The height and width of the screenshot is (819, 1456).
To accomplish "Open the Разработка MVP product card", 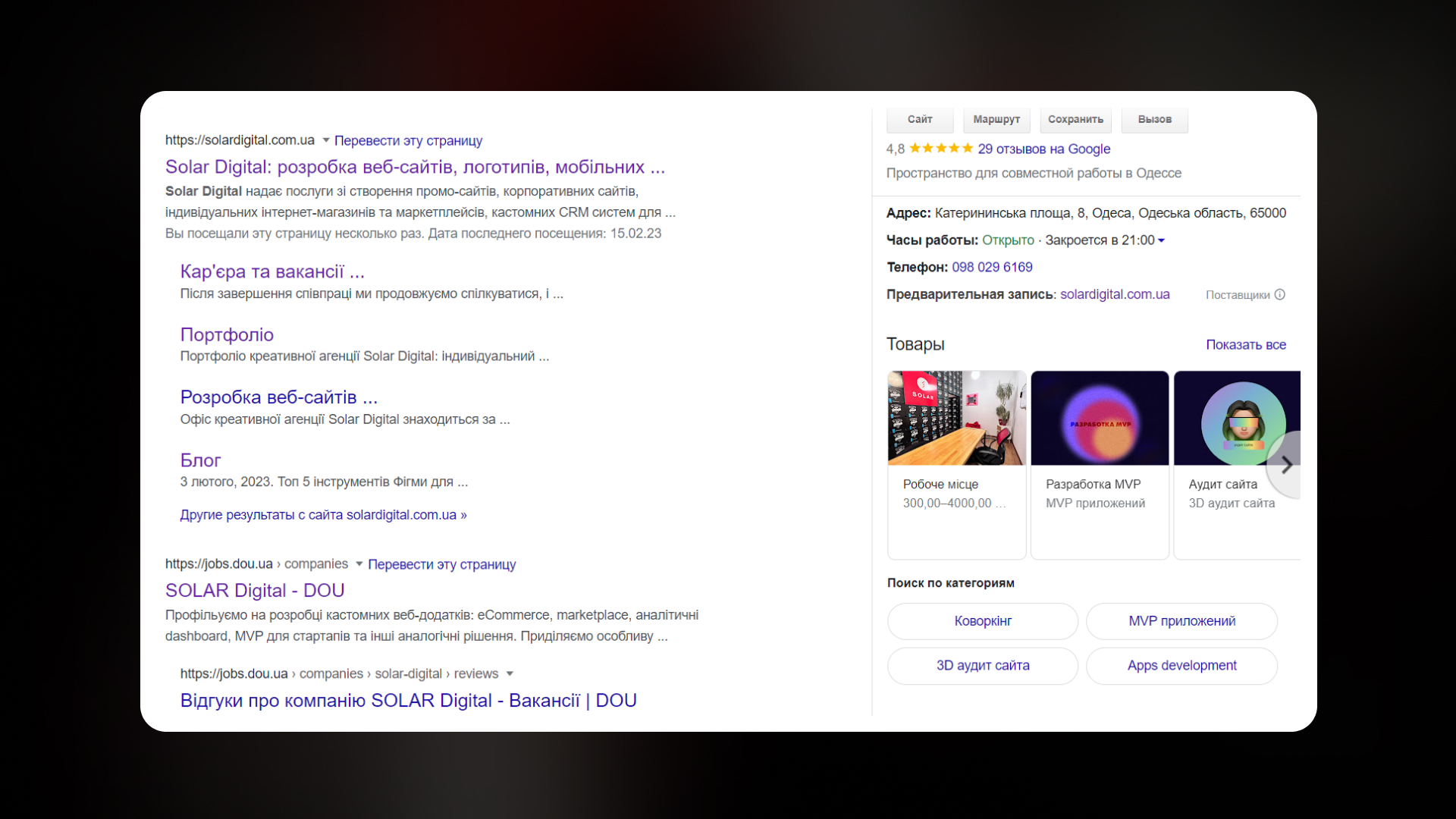I will pyautogui.click(x=1100, y=465).
